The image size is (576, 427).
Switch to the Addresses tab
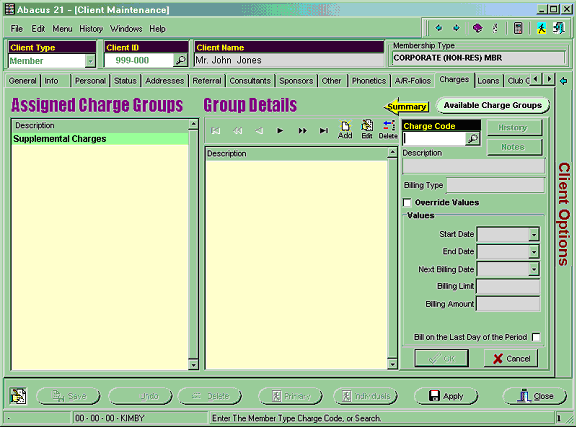coord(164,81)
